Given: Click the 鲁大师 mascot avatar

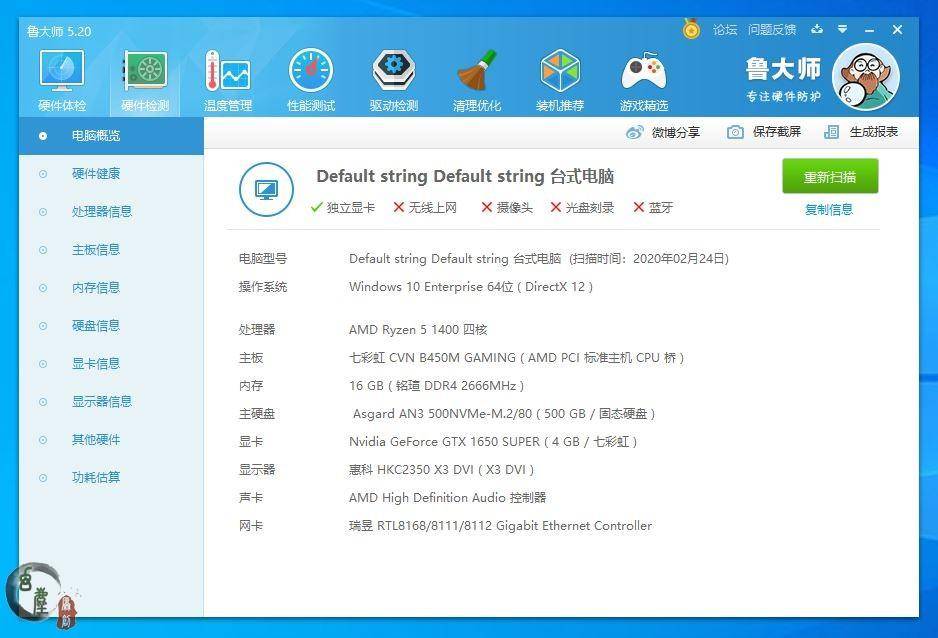Looking at the screenshot, I should coord(866,77).
